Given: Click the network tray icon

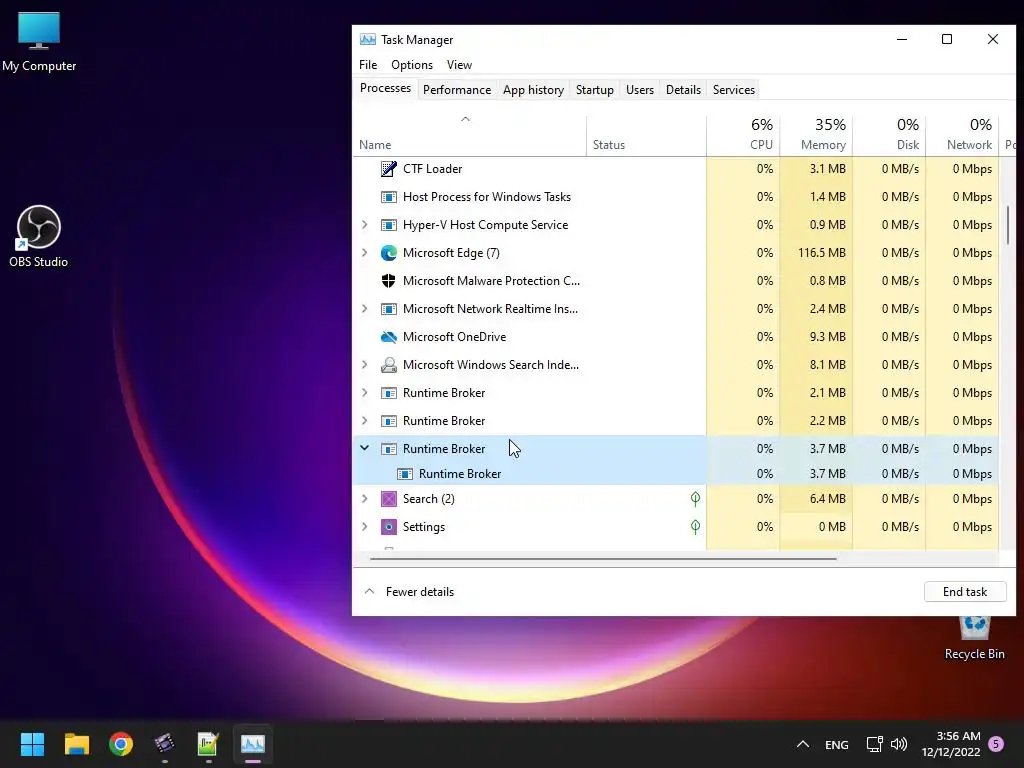Looking at the screenshot, I should click(874, 744).
